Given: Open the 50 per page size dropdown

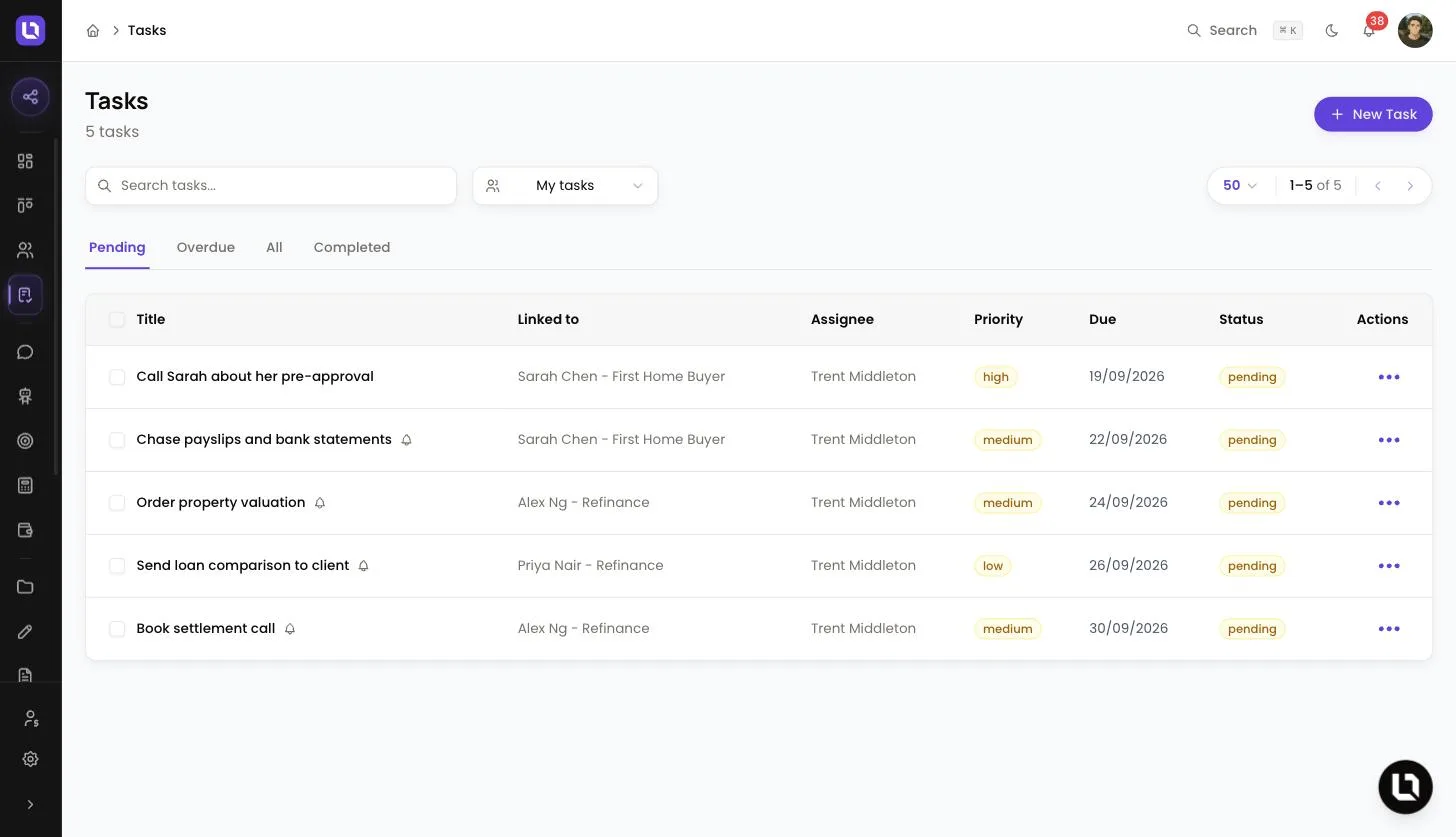Looking at the screenshot, I should coord(1240,186).
